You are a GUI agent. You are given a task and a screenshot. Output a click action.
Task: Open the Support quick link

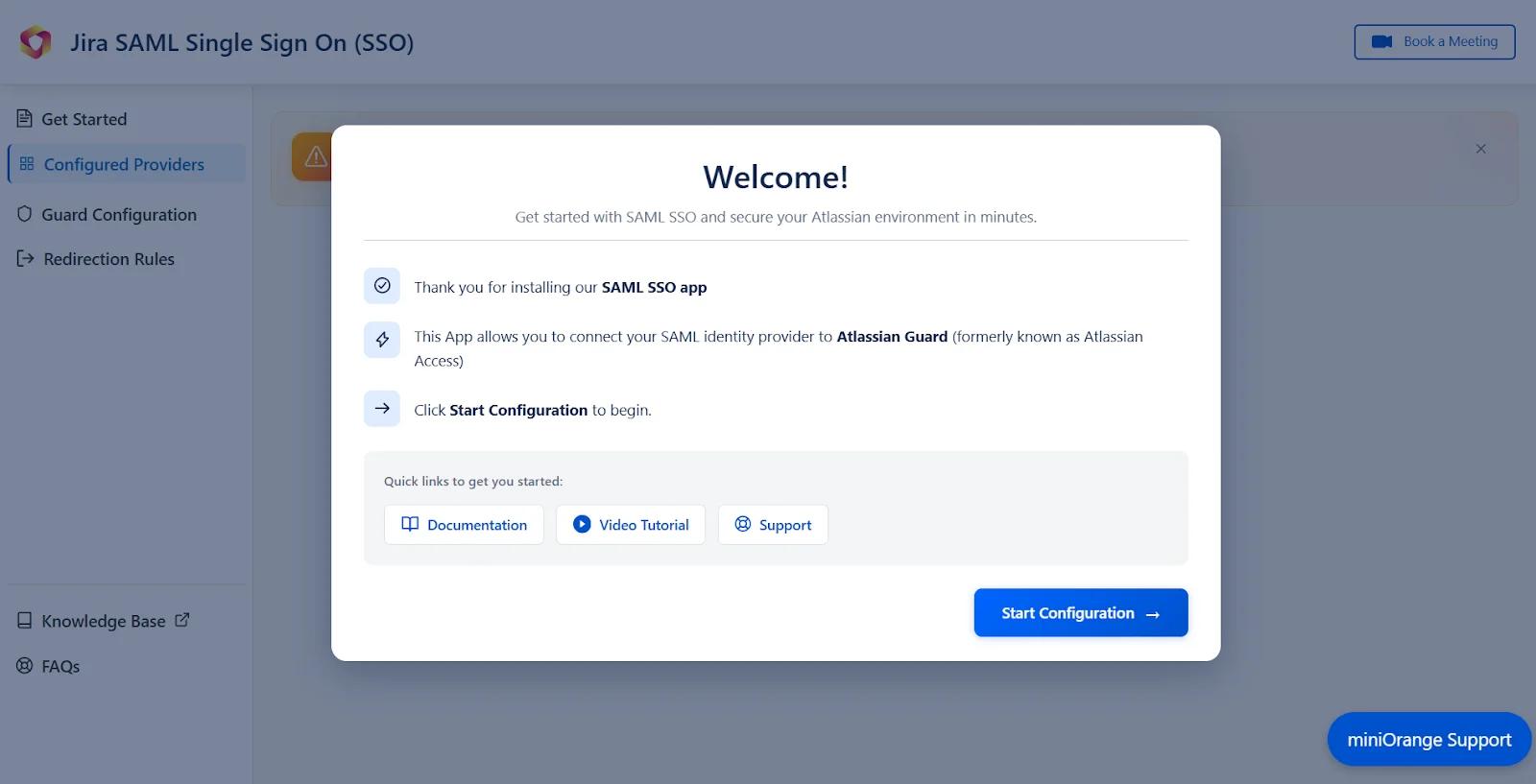(773, 525)
